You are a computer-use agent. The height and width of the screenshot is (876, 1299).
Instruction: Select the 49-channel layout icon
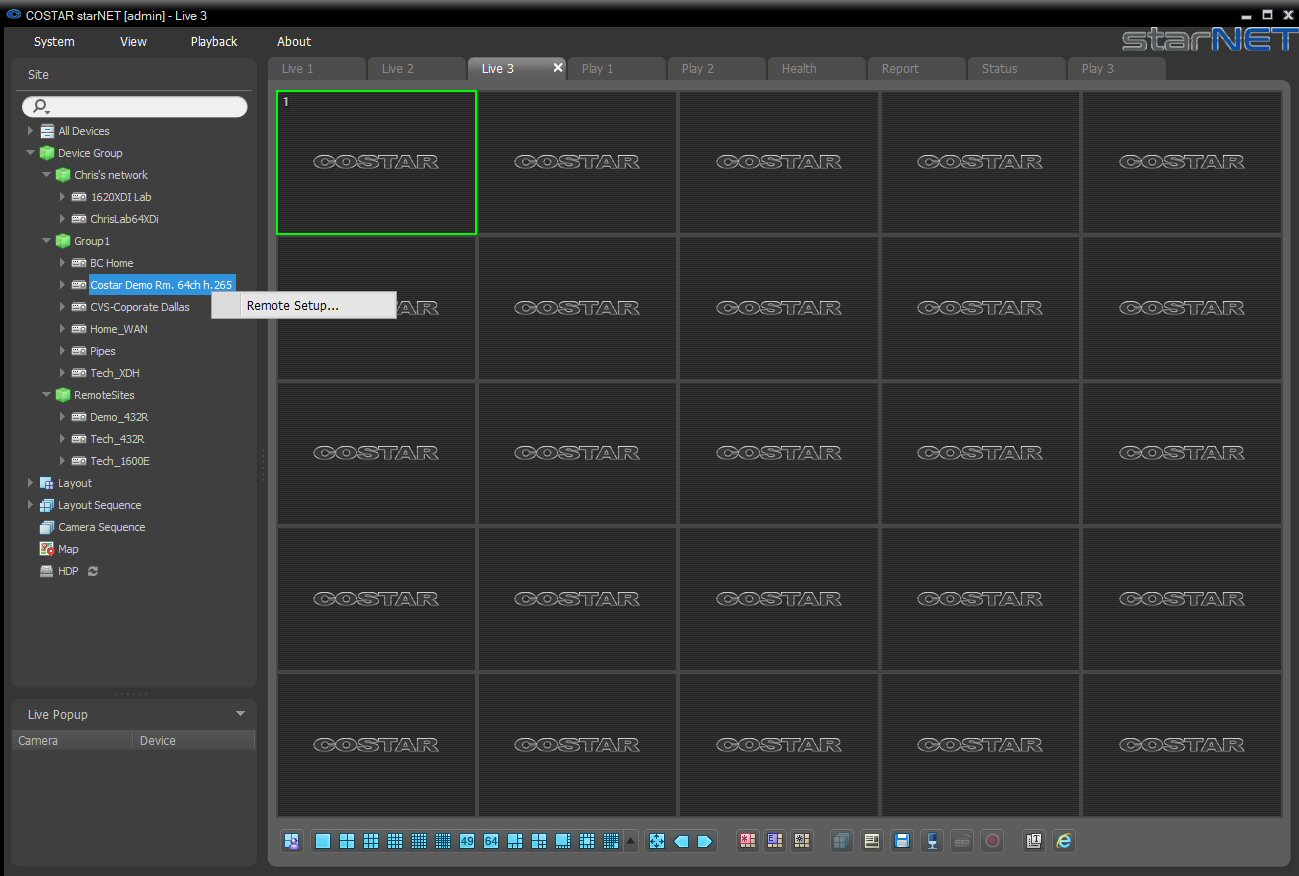pyautogui.click(x=467, y=841)
